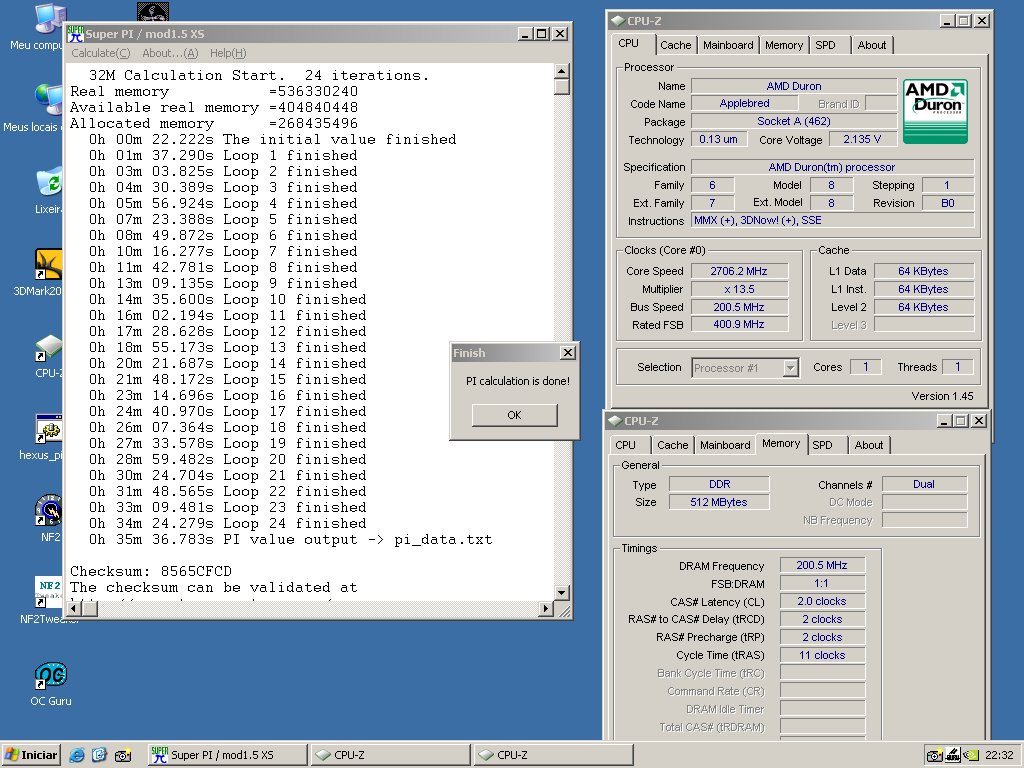Click Super PI vertical scrollbar down arrow

click(562, 593)
